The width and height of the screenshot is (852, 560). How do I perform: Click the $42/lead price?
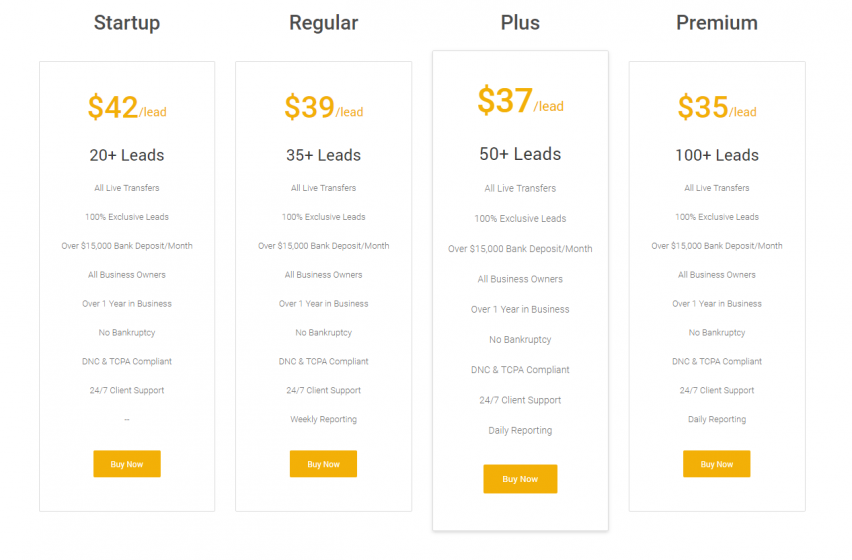127,107
